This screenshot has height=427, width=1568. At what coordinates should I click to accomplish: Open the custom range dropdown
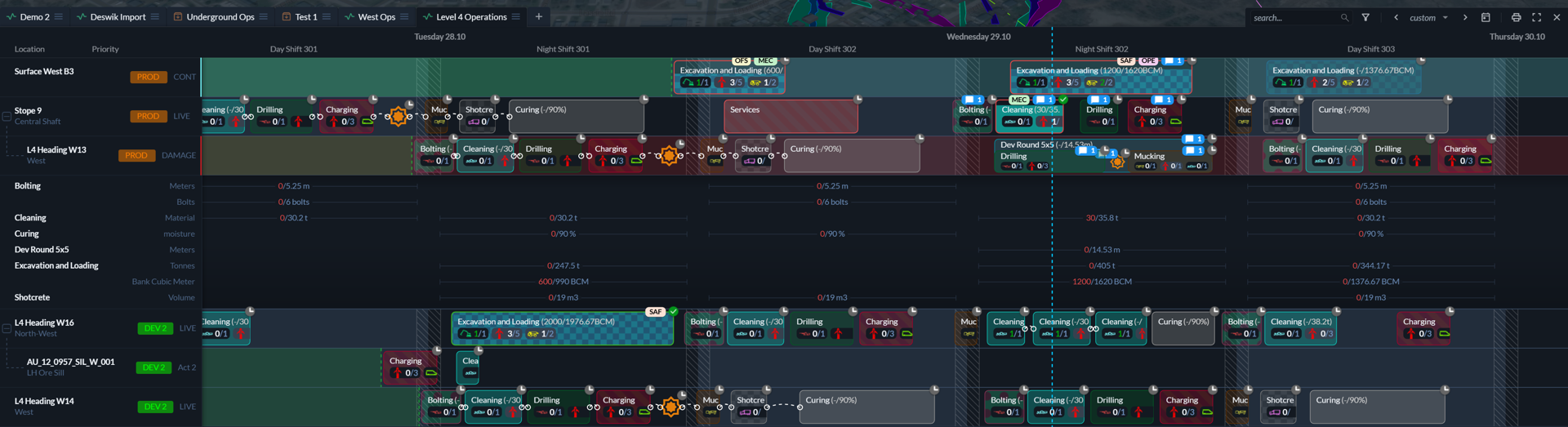pos(1428,17)
